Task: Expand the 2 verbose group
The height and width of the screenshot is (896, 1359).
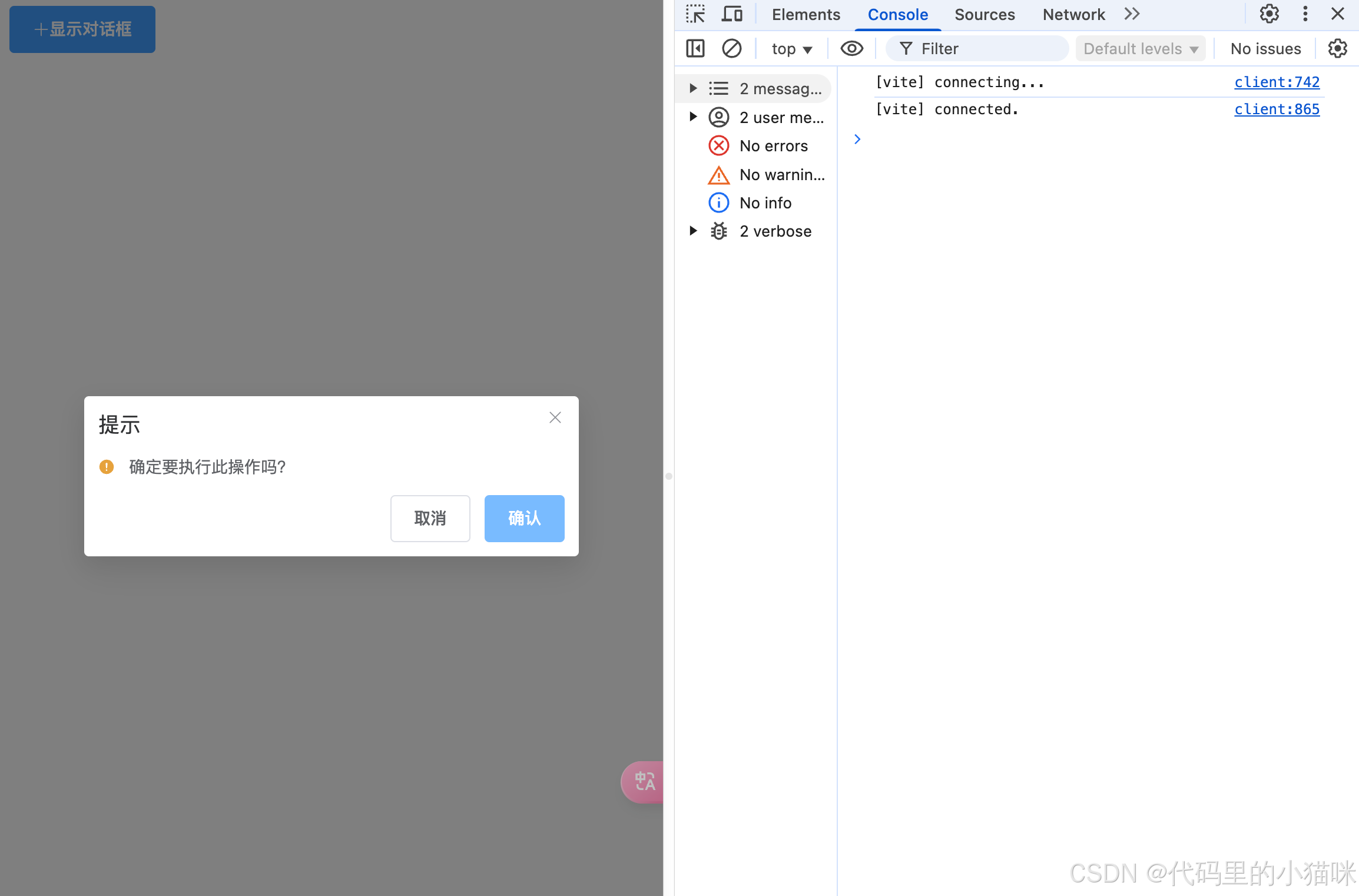Action: point(693,231)
